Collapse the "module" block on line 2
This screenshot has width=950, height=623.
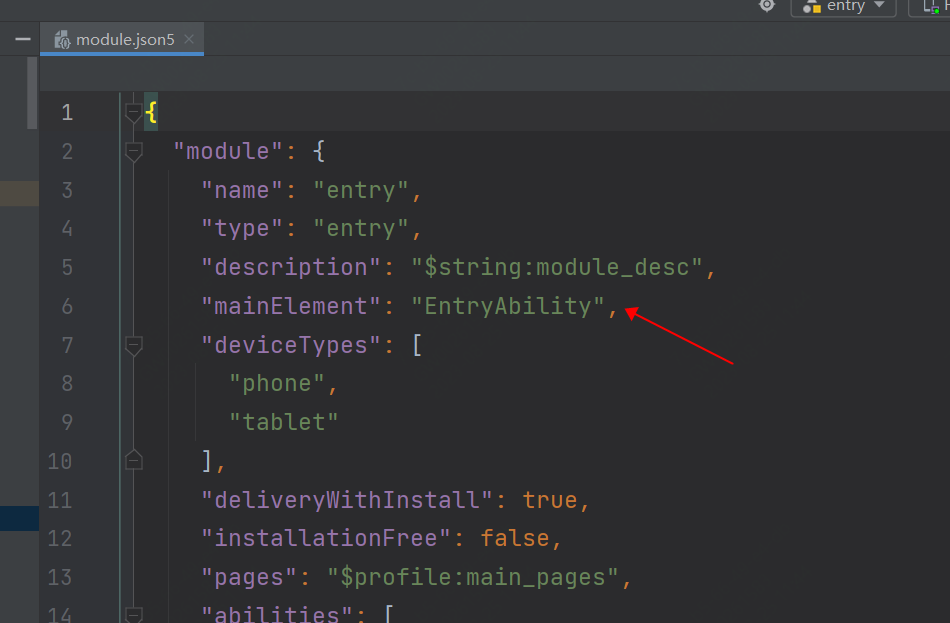click(x=133, y=152)
